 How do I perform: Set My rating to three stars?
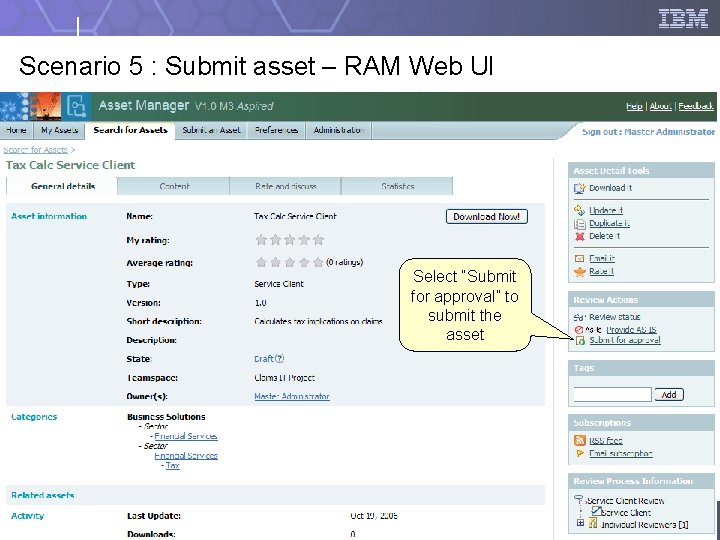(x=290, y=240)
